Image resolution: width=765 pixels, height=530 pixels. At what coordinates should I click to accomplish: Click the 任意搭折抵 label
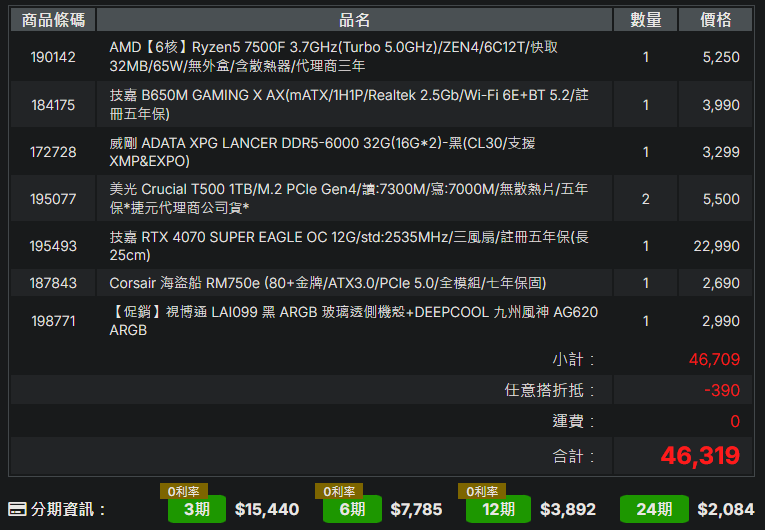[x=549, y=390]
